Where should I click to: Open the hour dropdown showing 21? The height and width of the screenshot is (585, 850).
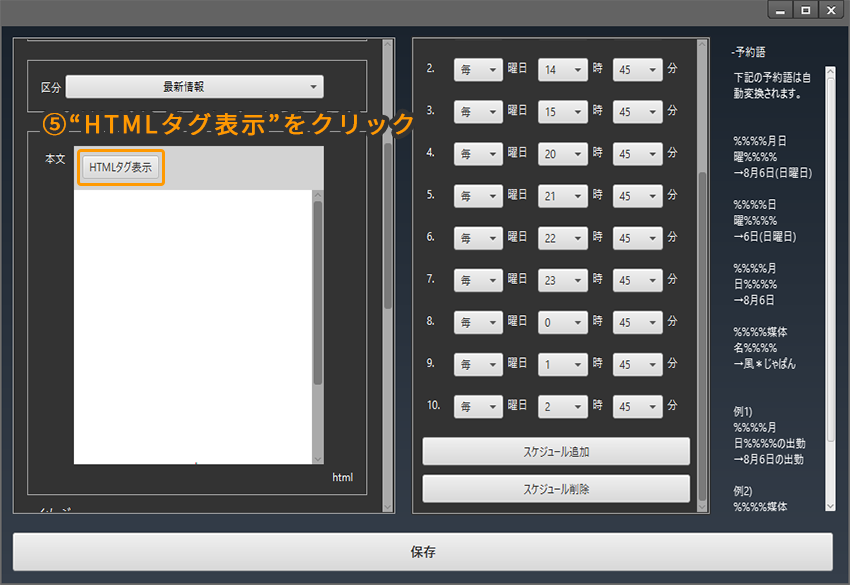(x=563, y=196)
